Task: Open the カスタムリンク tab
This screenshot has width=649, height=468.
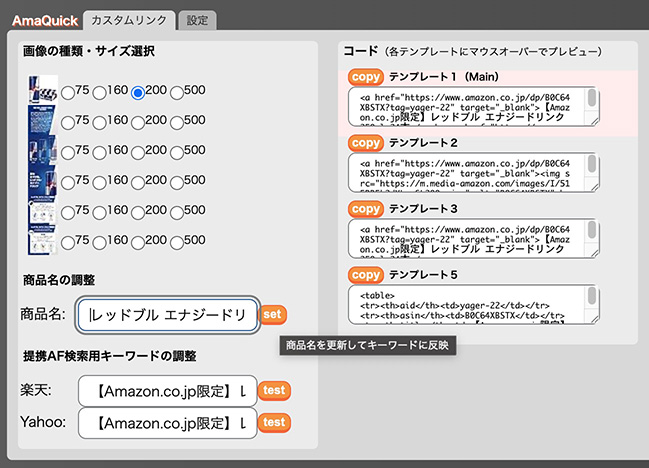Action: [129, 20]
